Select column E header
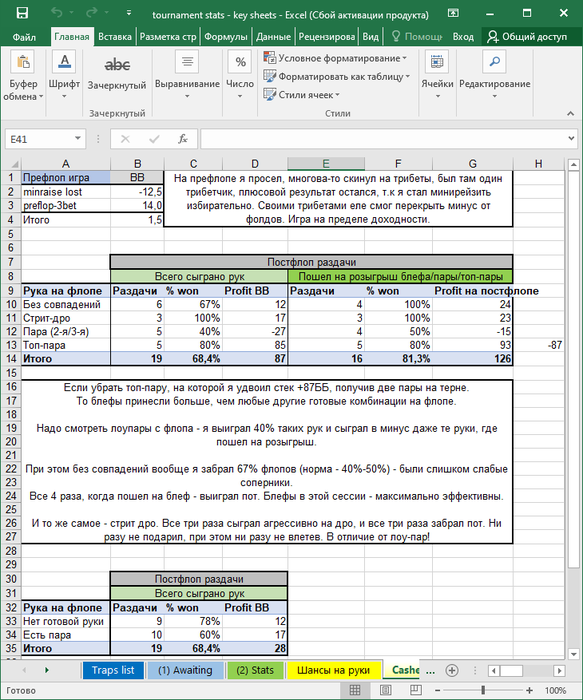The image size is (583, 700). click(326, 164)
